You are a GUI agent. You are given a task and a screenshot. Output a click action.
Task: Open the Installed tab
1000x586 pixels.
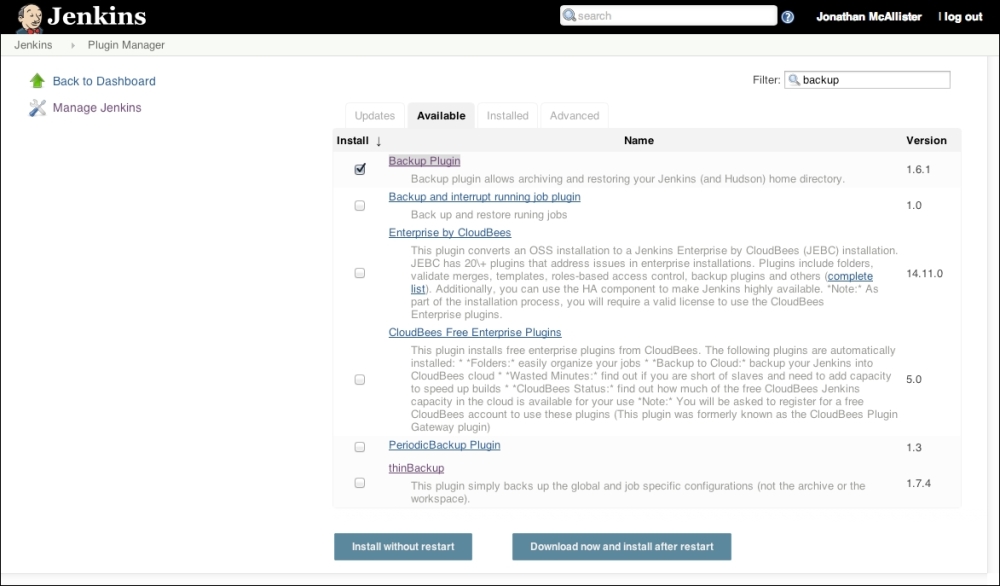pos(508,115)
